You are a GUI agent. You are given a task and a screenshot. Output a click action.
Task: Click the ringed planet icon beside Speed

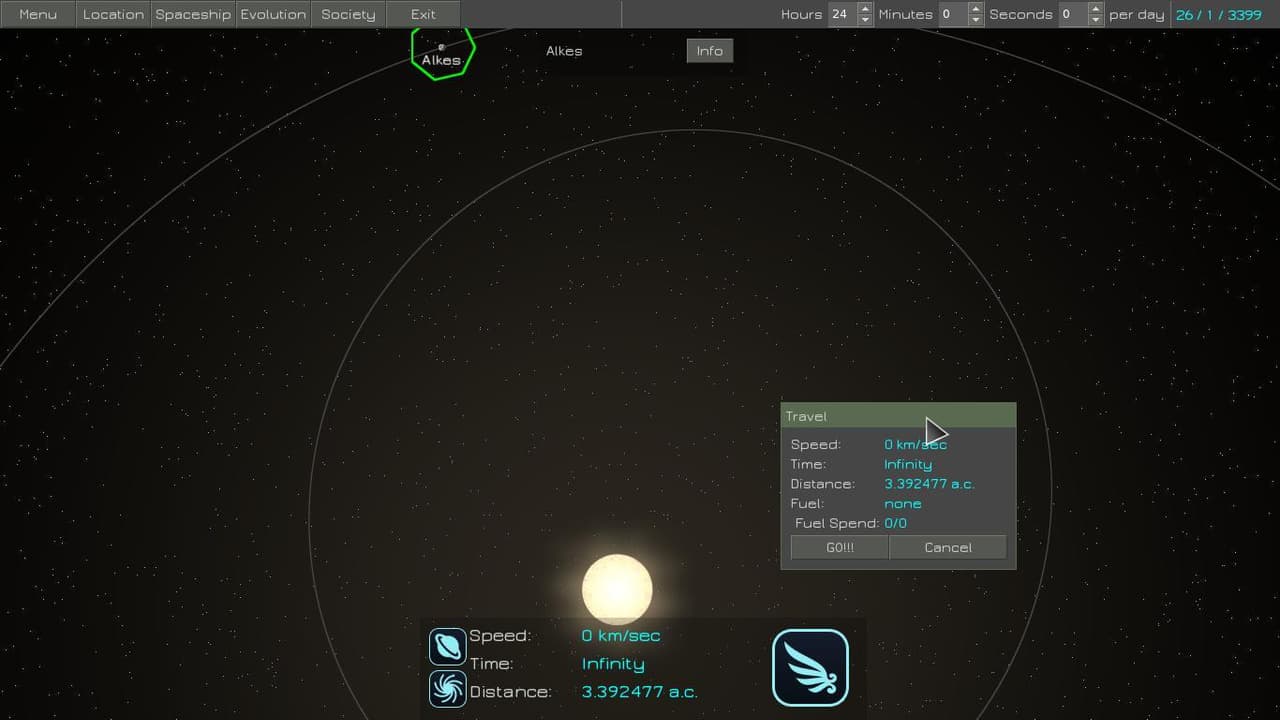click(447, 647)
